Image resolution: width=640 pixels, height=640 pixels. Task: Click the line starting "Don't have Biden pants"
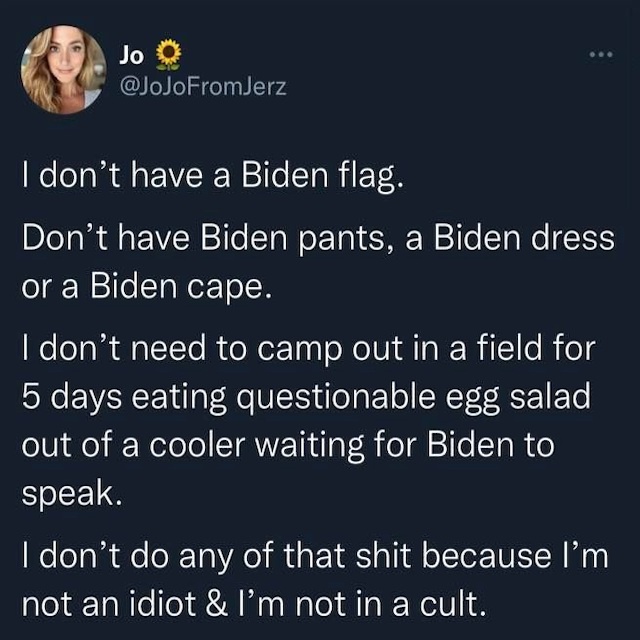[318, 242]
